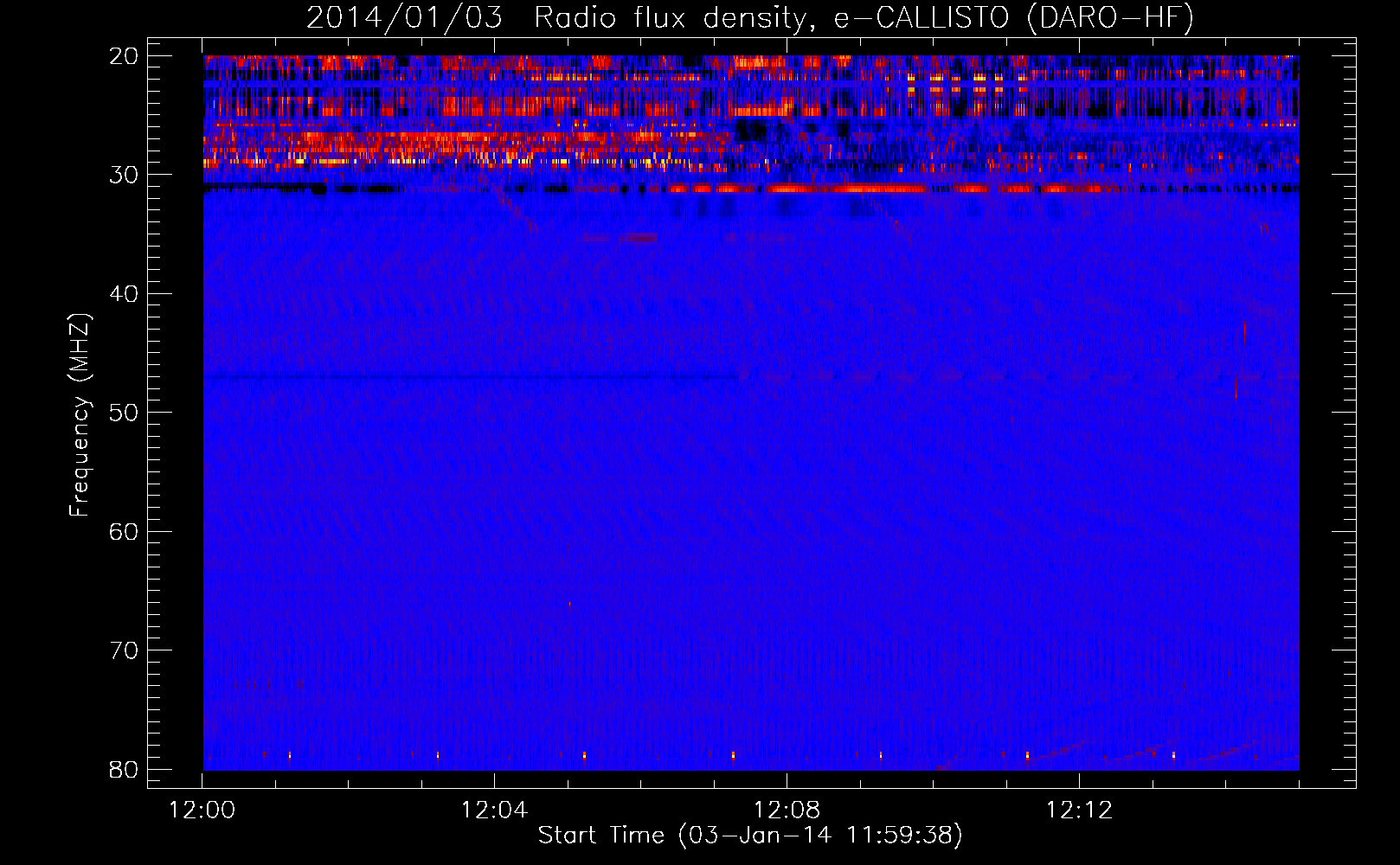Click the date '2014/01/03' in the title
Image resolution: width=1400 pixels, height=865 pixels.
tap(404, 17)
